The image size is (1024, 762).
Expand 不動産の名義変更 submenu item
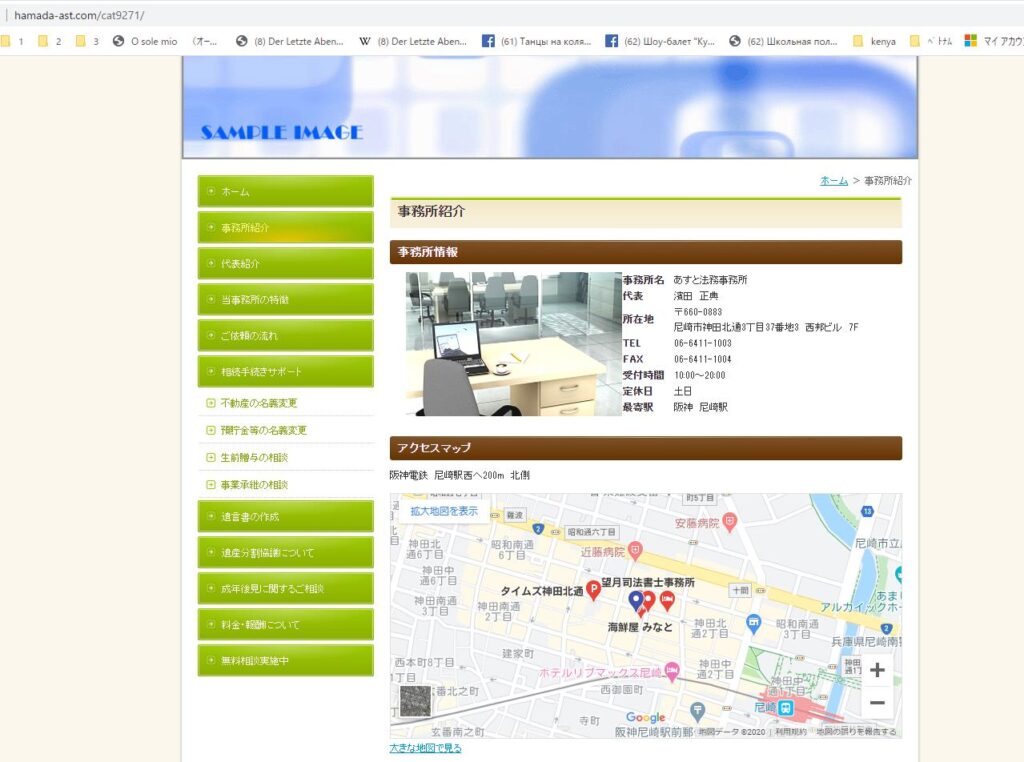258,403
